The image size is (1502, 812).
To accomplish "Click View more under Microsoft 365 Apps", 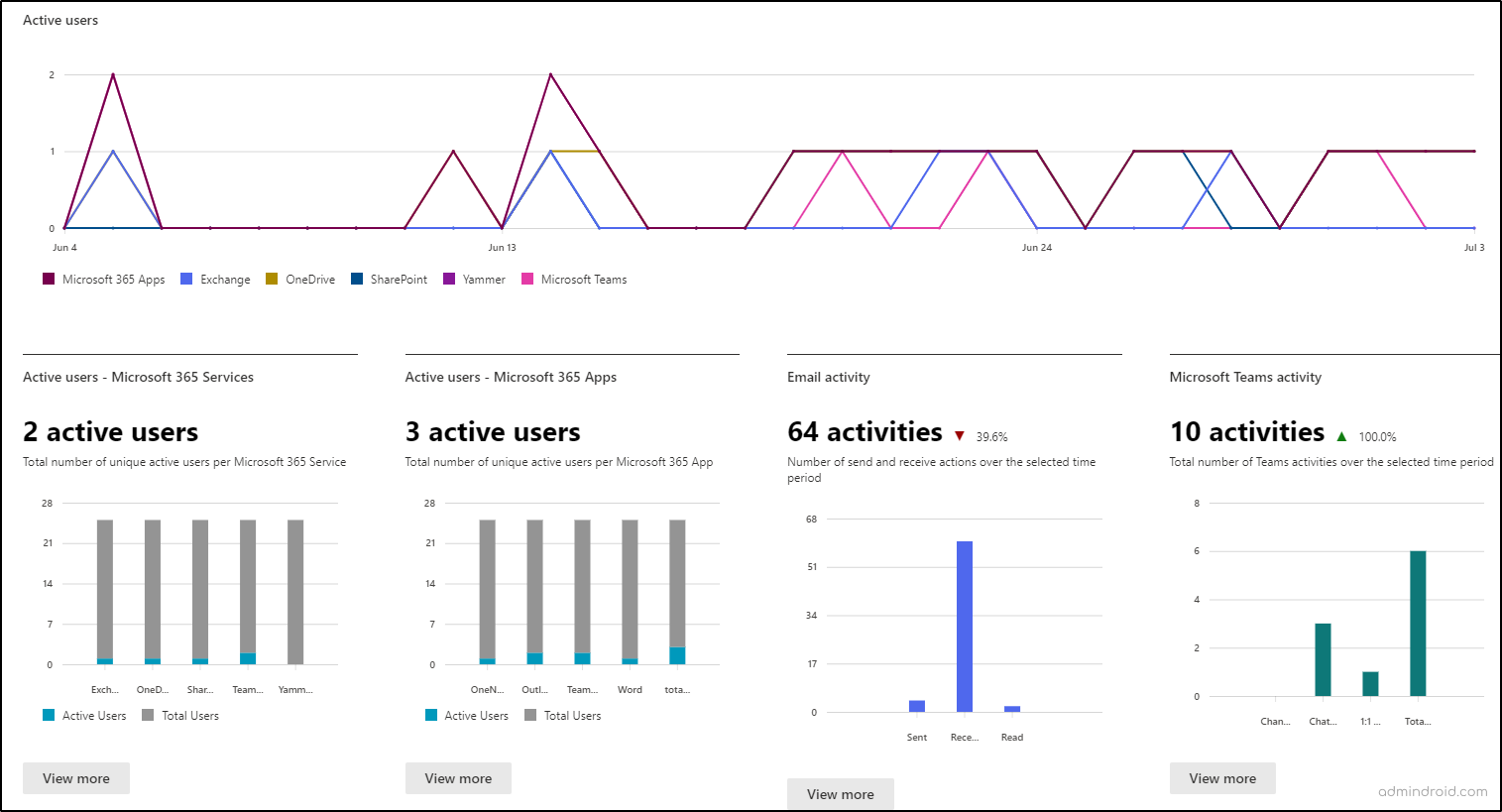I will pyautogui.click(x=458, y=778).
